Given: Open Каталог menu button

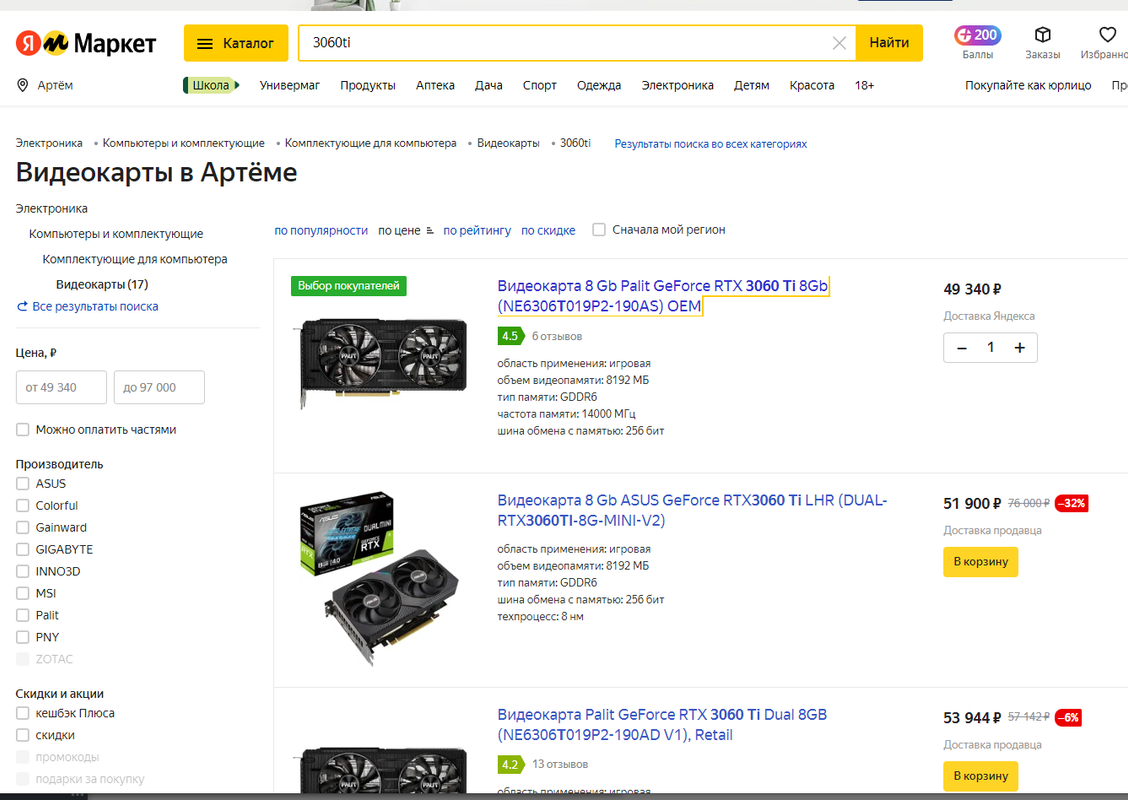Looking at the screenshot, I should pos(236,43).
